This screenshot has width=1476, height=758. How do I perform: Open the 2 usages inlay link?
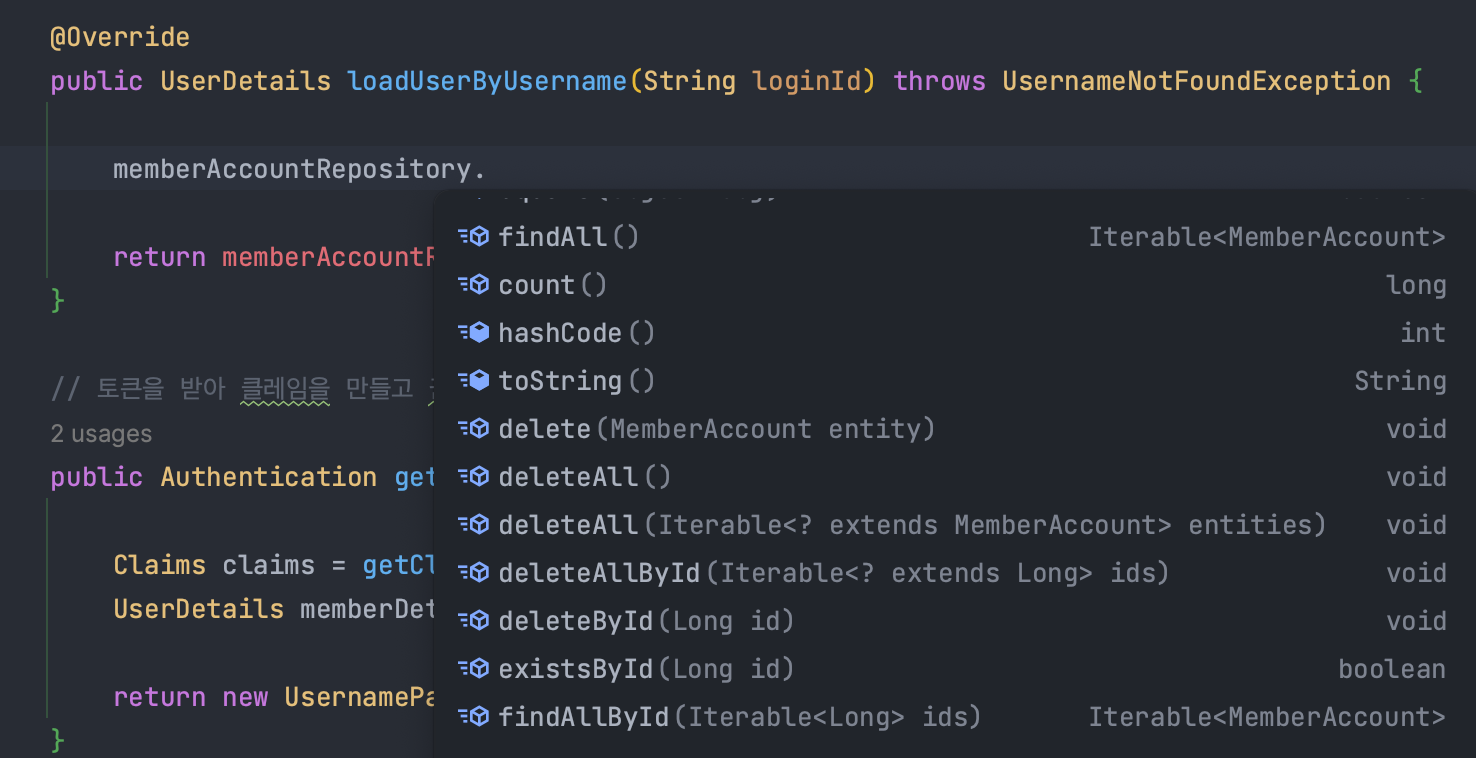[100, 433]
